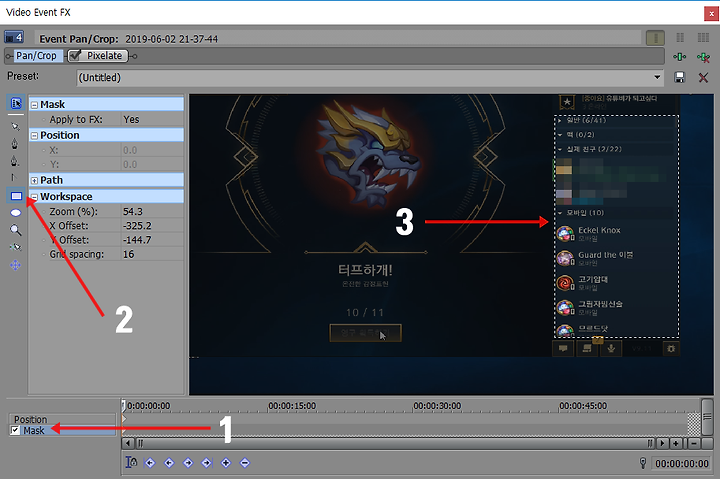Click the timeline scrollbar right arrow

coord(662,443)
